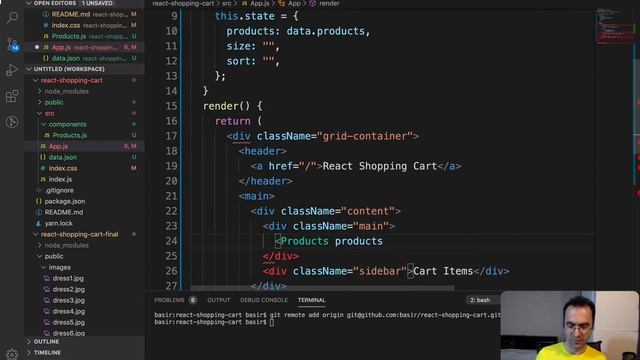
Task: Click 'React Shopping Cart' text on line 19
Action: tap(380, 166)
